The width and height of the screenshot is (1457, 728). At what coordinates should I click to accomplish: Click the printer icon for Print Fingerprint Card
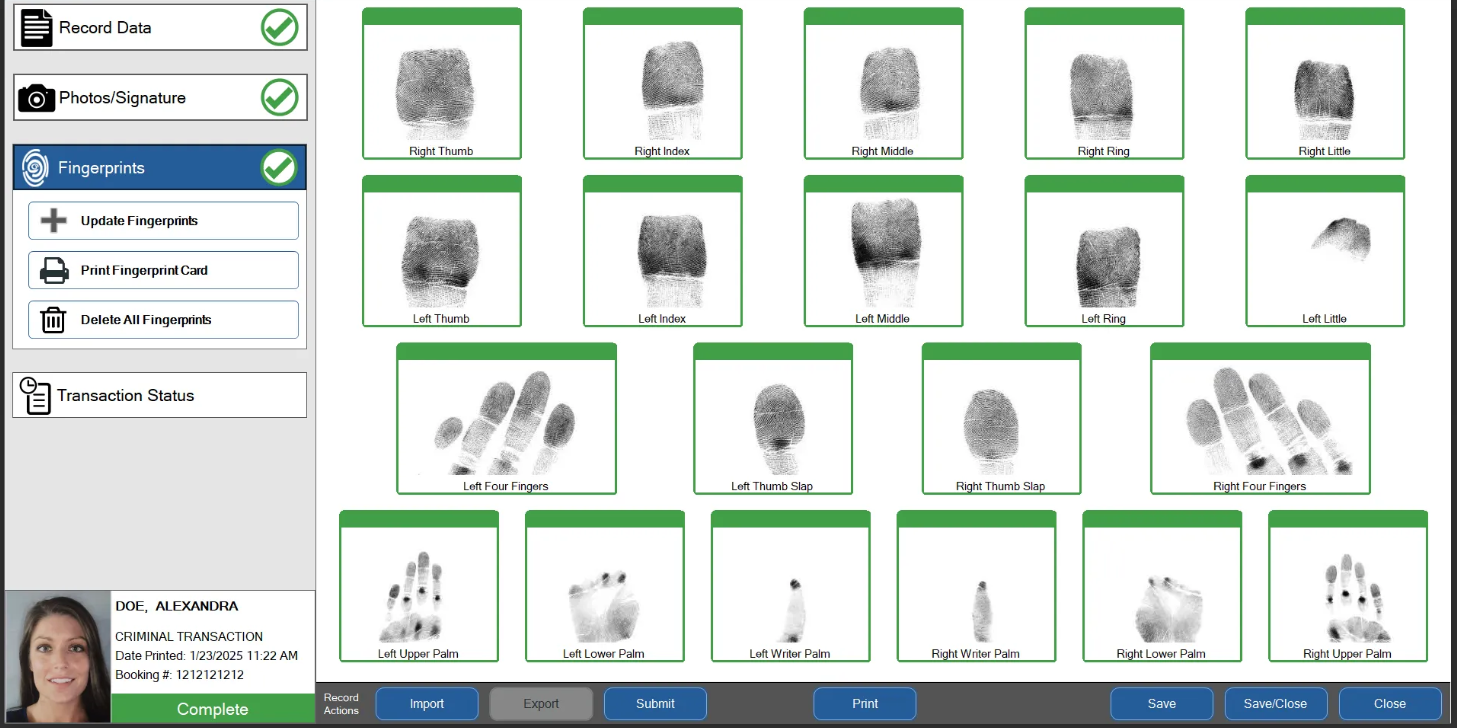click(x=54, y=271)
